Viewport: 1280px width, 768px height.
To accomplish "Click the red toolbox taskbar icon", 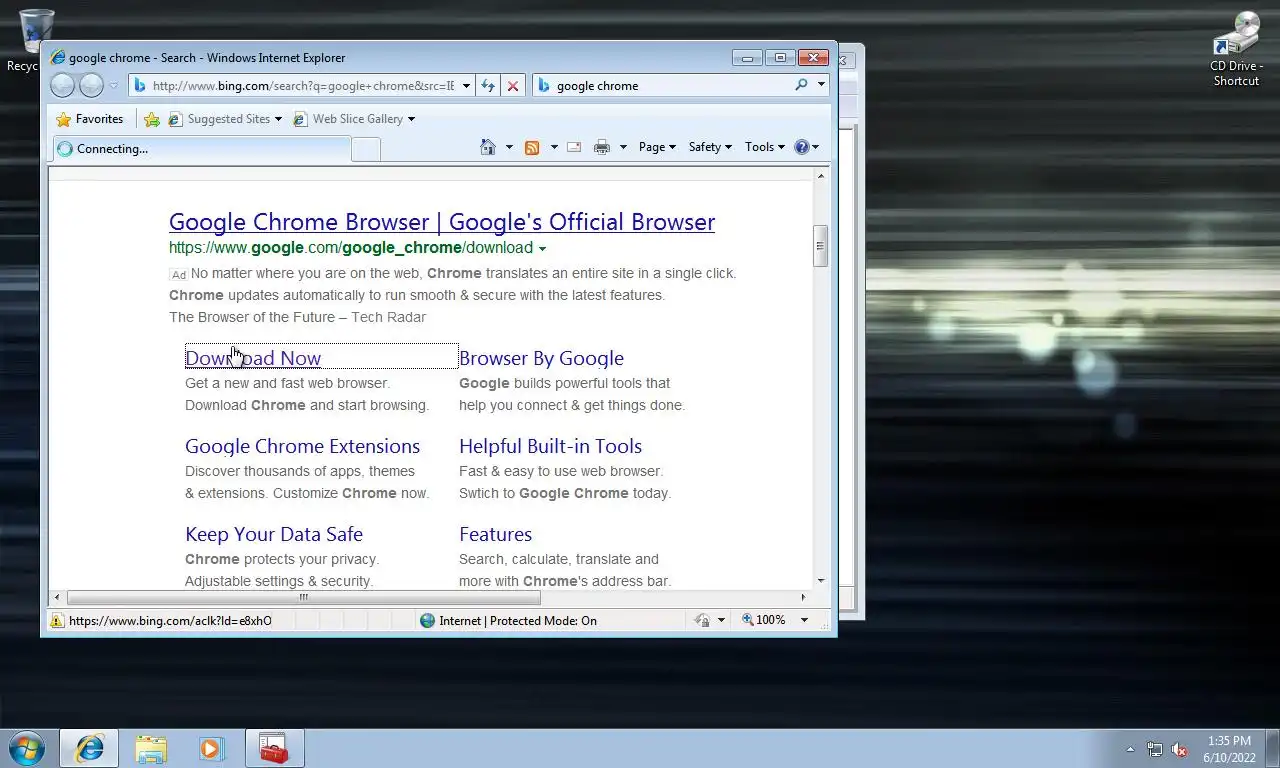I will click(x=274, y=748).
